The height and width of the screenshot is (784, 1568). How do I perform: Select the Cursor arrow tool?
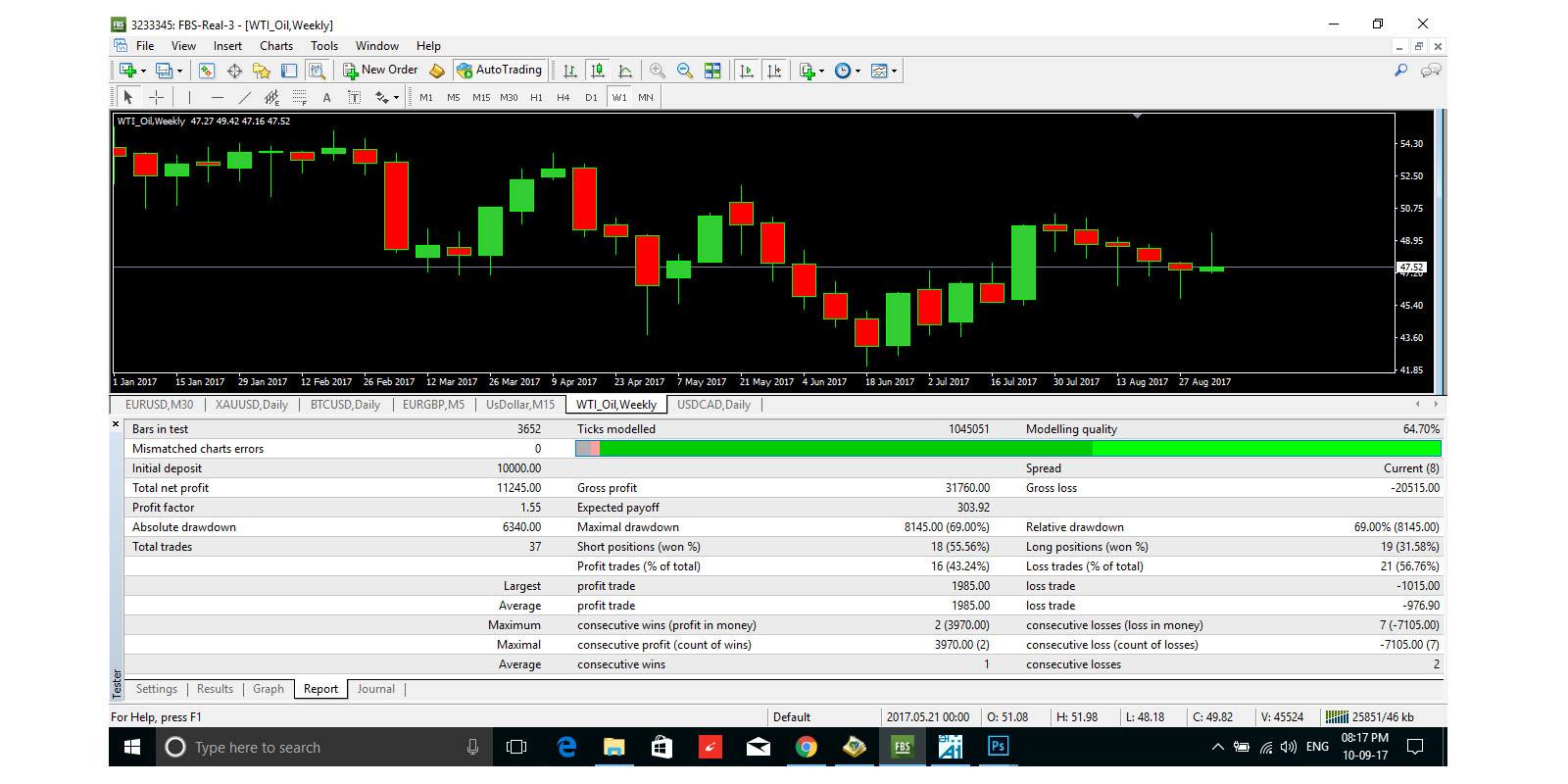[x=128, y=97]
